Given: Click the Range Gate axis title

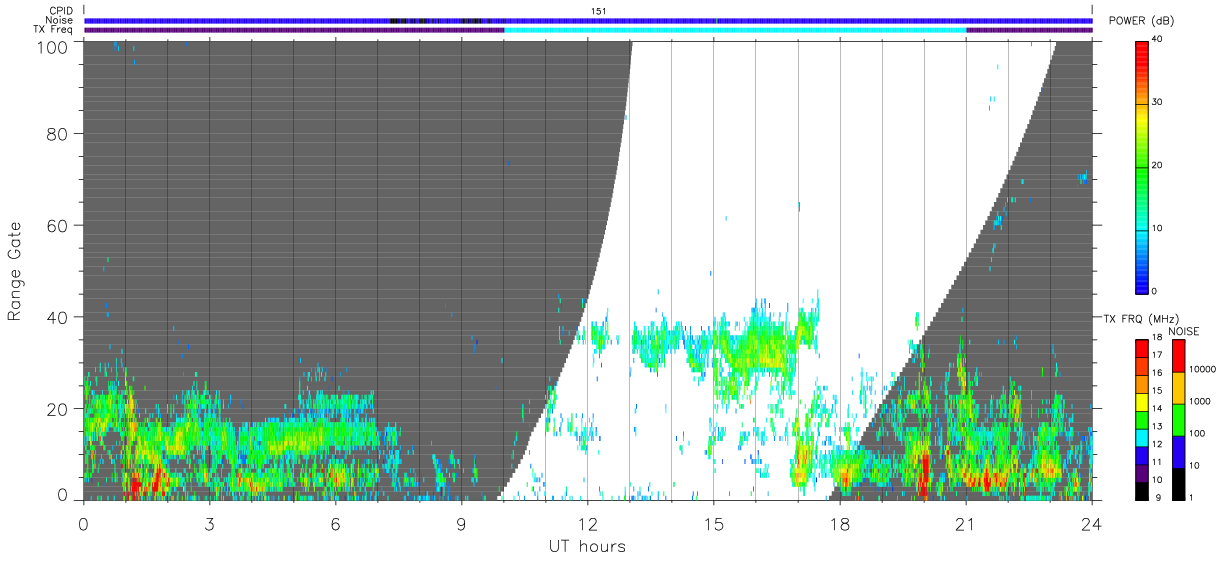Looking at the screenshot, I should 15,271.
